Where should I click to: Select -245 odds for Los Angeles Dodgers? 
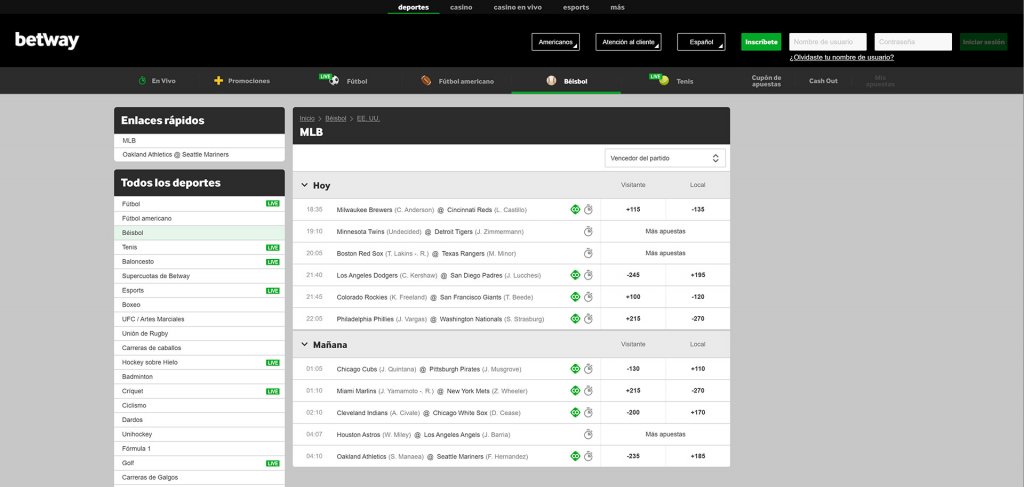point(633,275)
